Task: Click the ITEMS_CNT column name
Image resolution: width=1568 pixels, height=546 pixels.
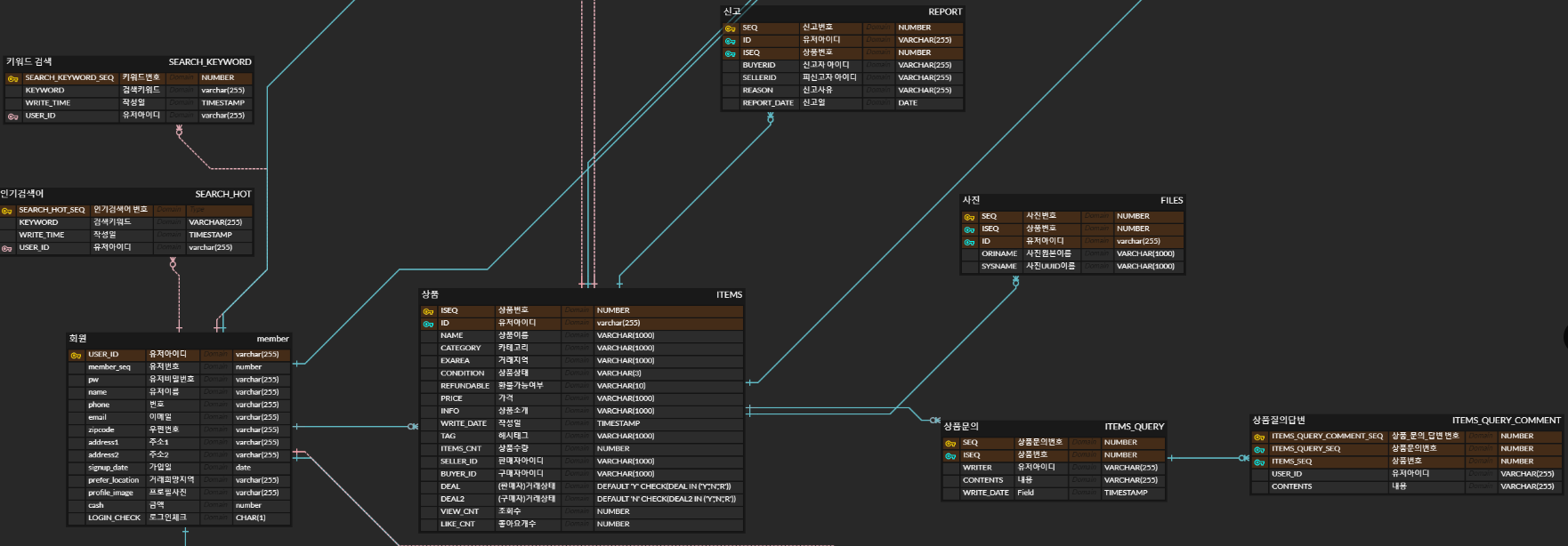Action: 461,448
